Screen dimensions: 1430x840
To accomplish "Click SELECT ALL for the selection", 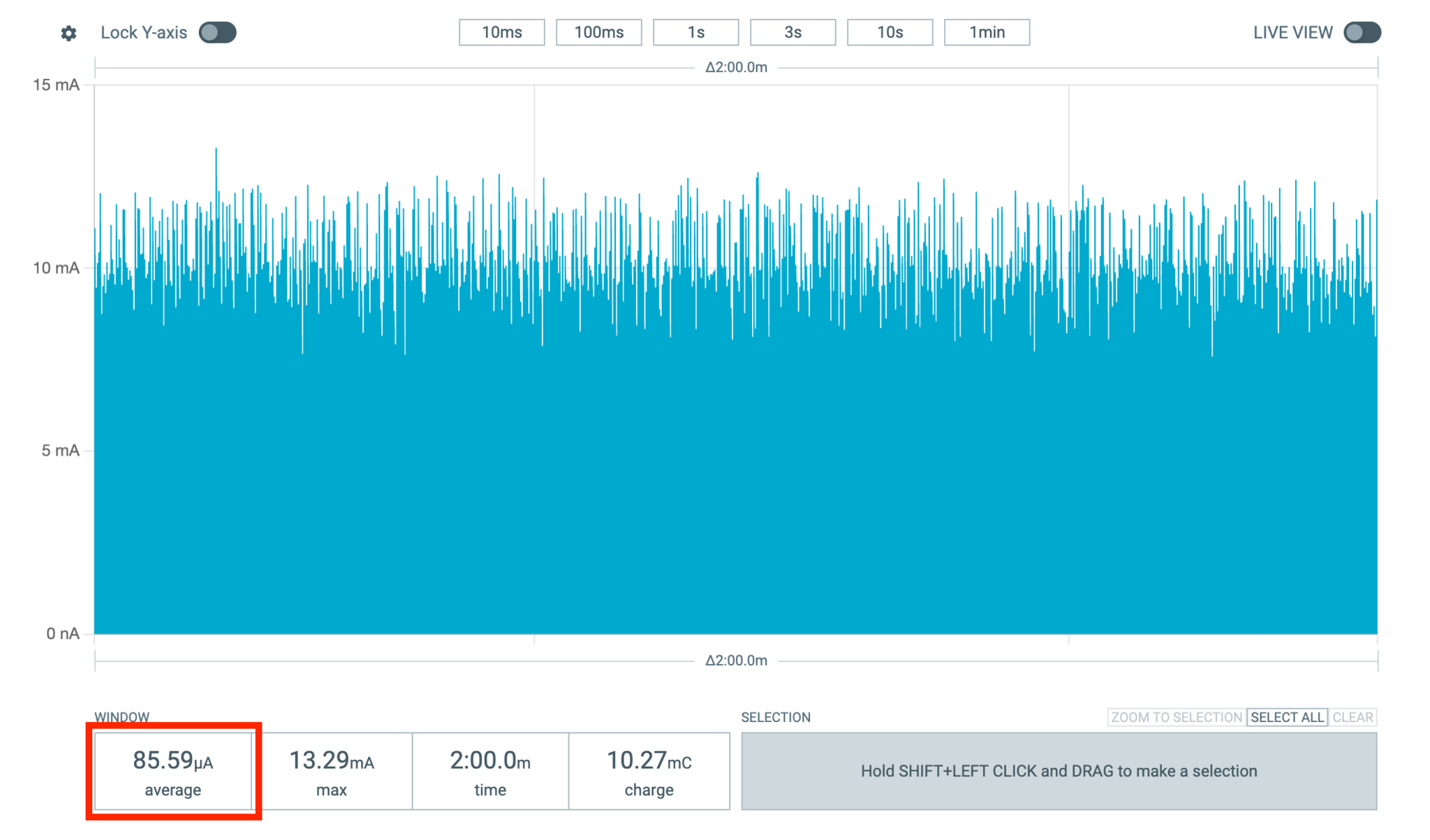I will 1287,717.
